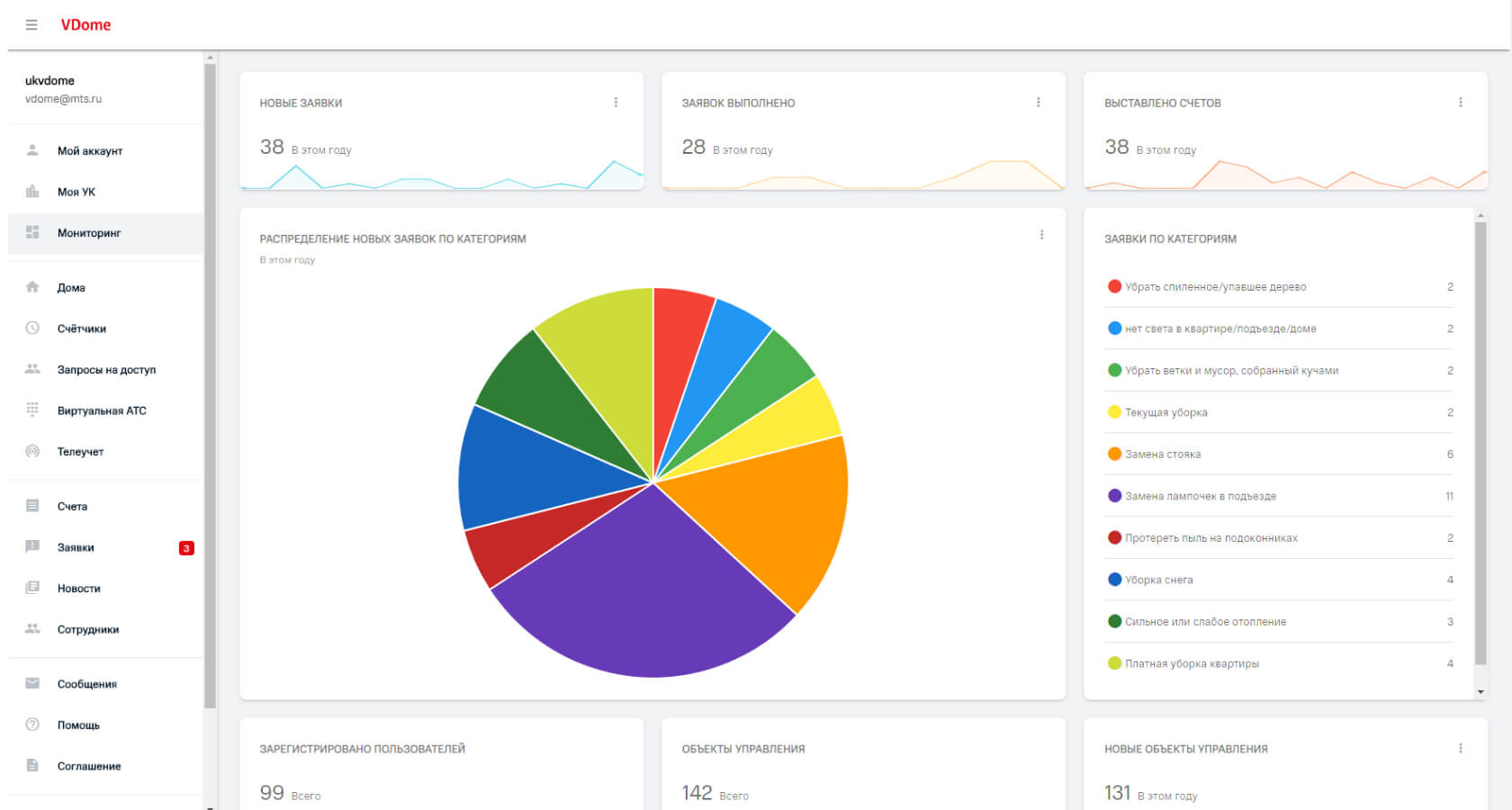1512x810 pixels.
Task: Open Новые заявки card options menu
Action: click(616, 103)
